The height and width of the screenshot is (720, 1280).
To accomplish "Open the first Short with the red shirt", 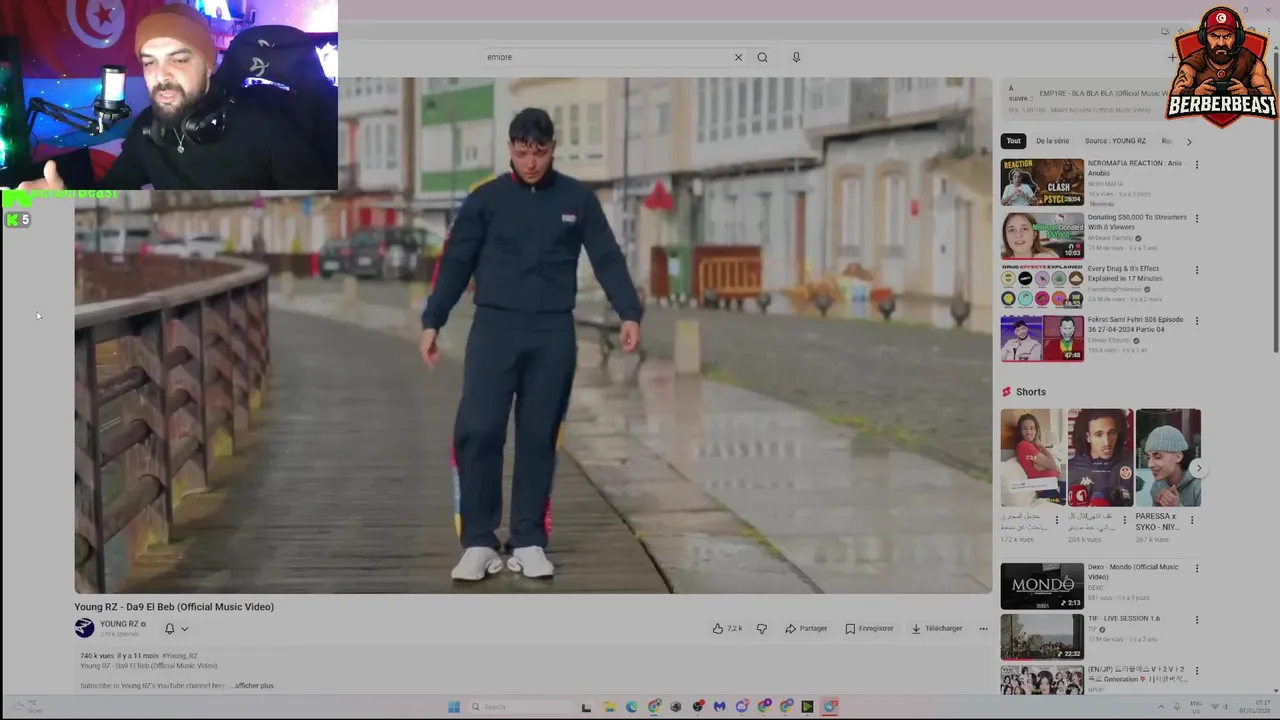I will (x=1033, y=457).
